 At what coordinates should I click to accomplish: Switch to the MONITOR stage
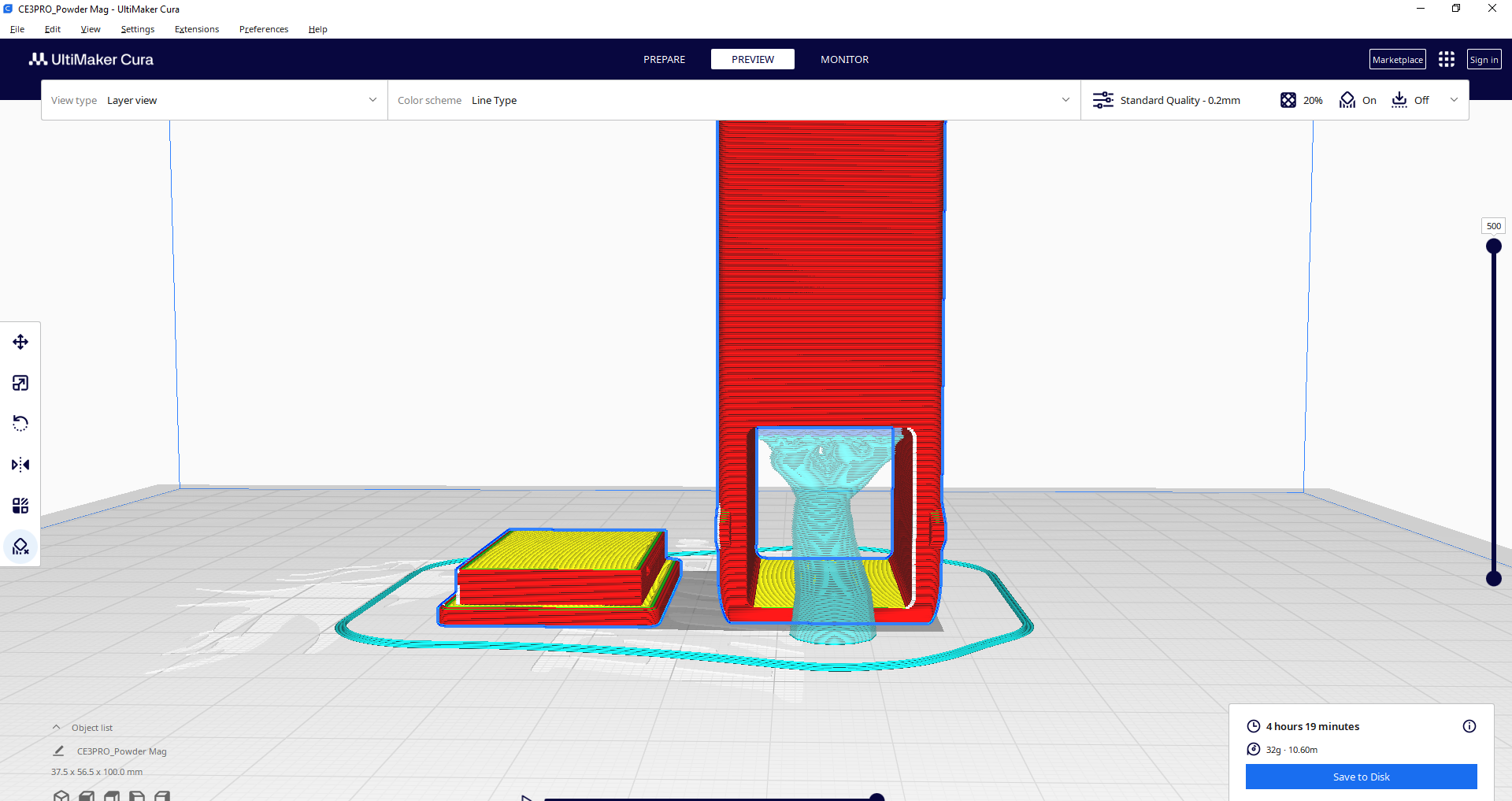(844, 59)
